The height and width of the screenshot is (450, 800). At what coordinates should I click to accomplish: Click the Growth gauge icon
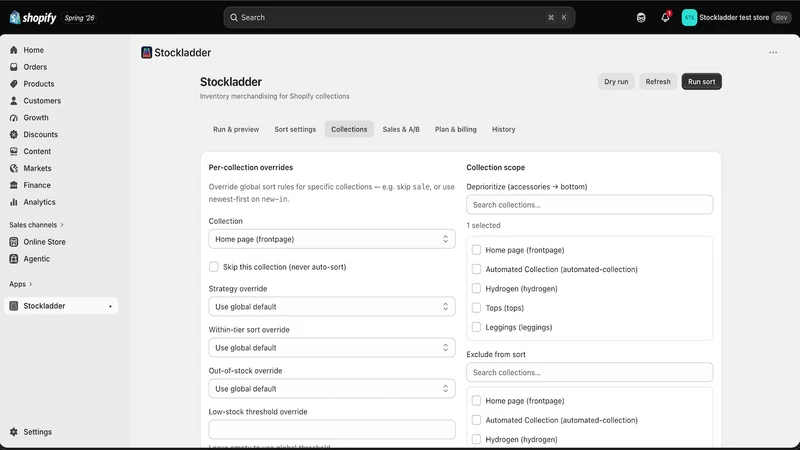[14, 117]
